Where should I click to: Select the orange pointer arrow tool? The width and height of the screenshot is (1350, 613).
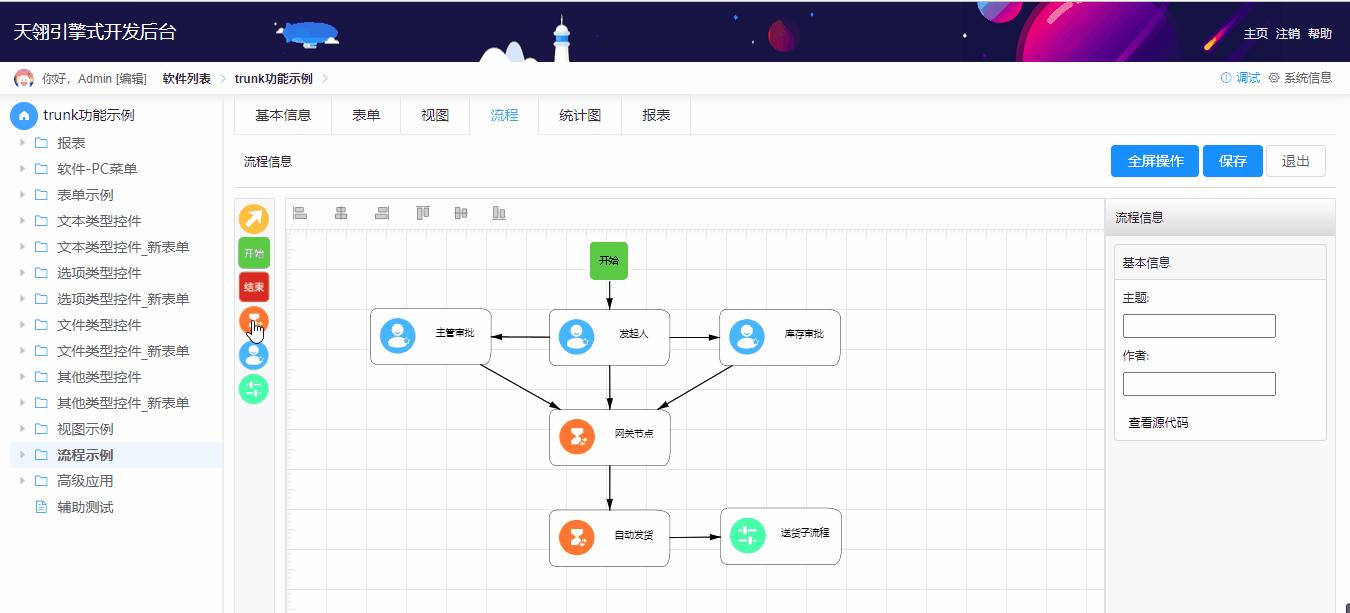click(253, 219)
